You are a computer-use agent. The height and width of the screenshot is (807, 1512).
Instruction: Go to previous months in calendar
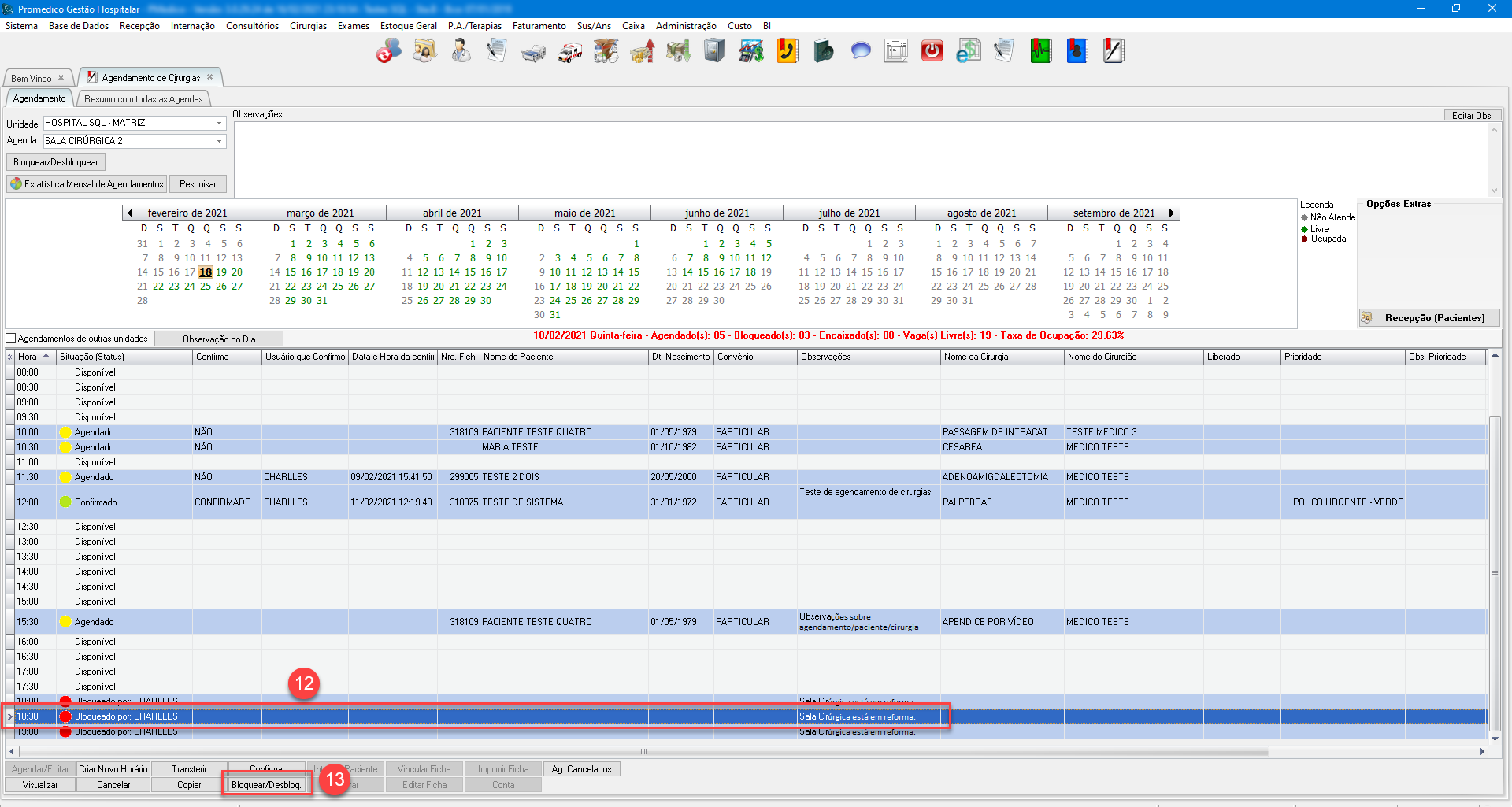click(x=130, y=213)
